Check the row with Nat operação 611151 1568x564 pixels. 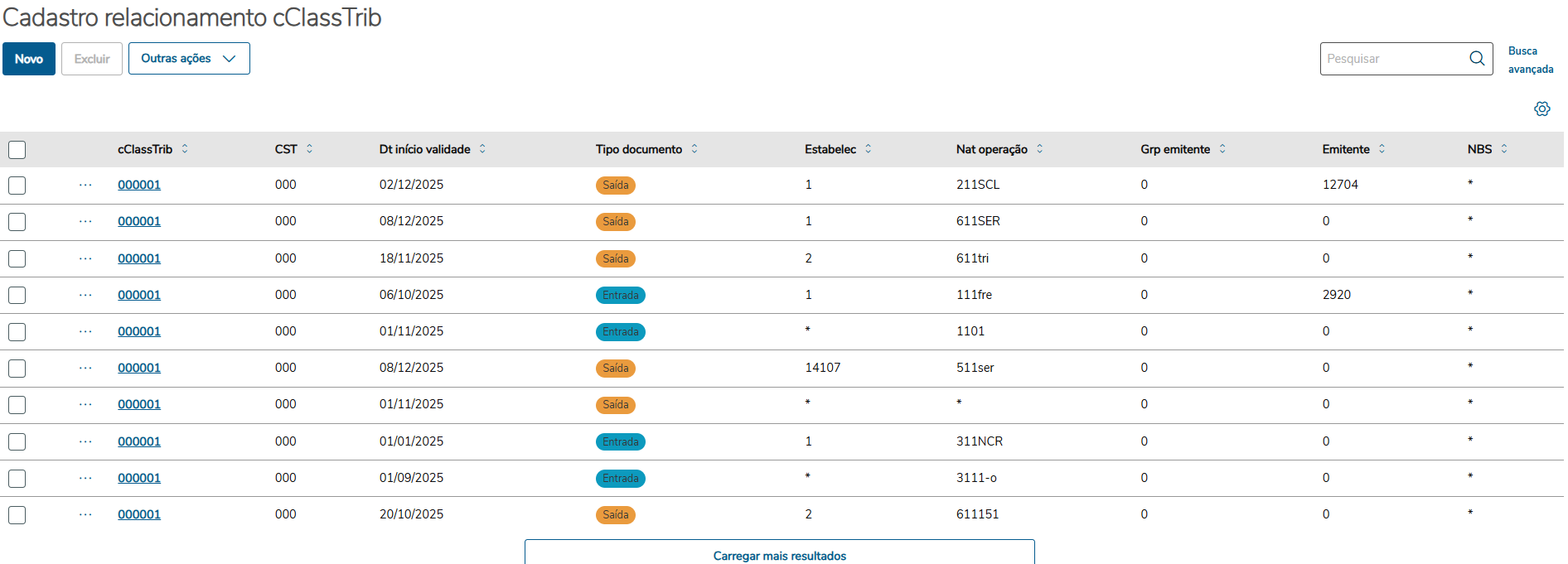point(17,515)
